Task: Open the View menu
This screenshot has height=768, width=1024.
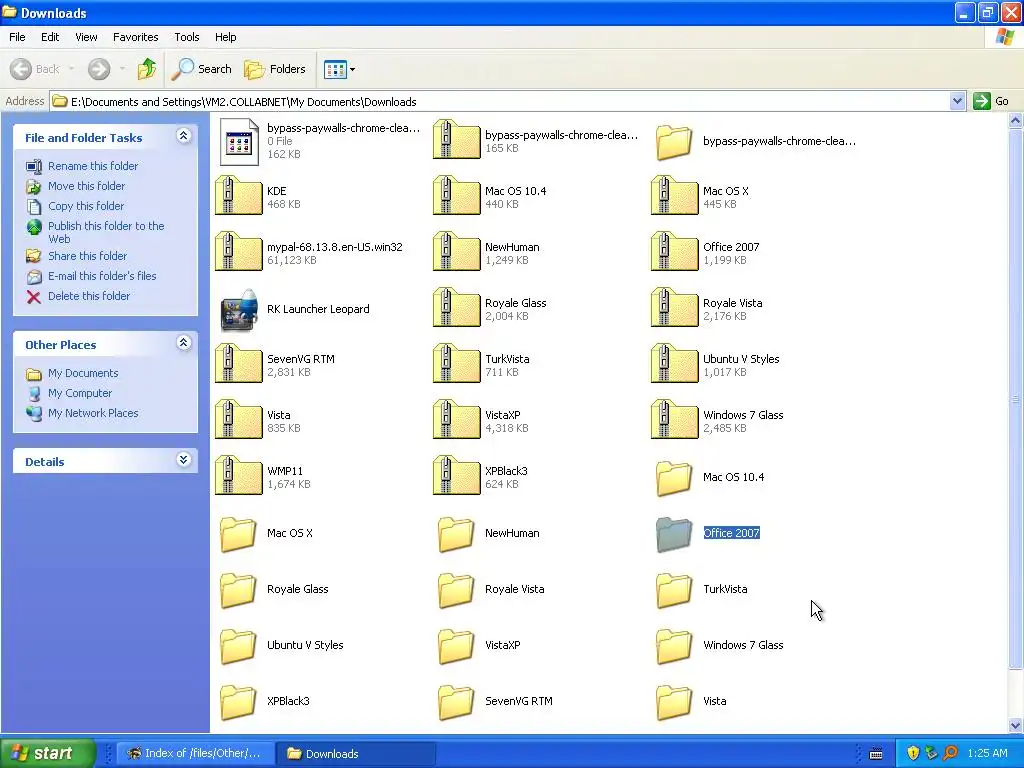Action: click(86, 37)
